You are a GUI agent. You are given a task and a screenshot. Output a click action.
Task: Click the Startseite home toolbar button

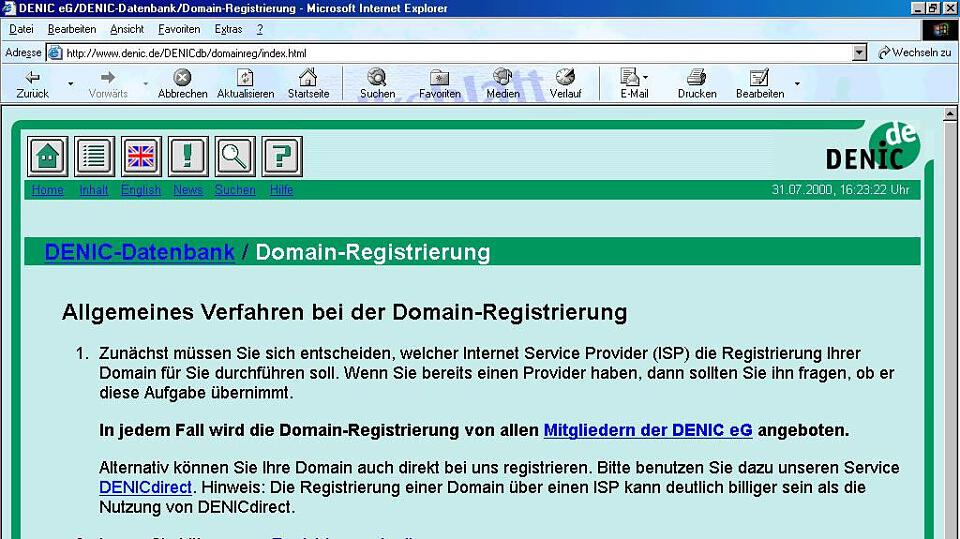pos(308,84)
